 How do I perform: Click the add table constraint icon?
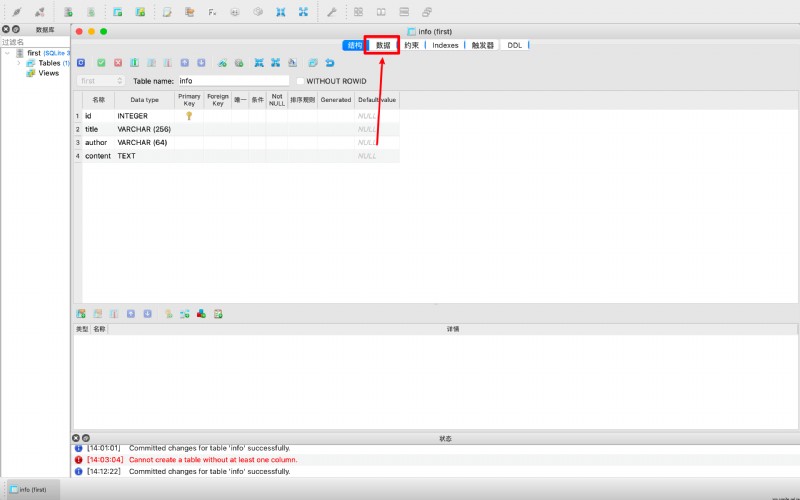pyautogui.click(x=81, y=314)
